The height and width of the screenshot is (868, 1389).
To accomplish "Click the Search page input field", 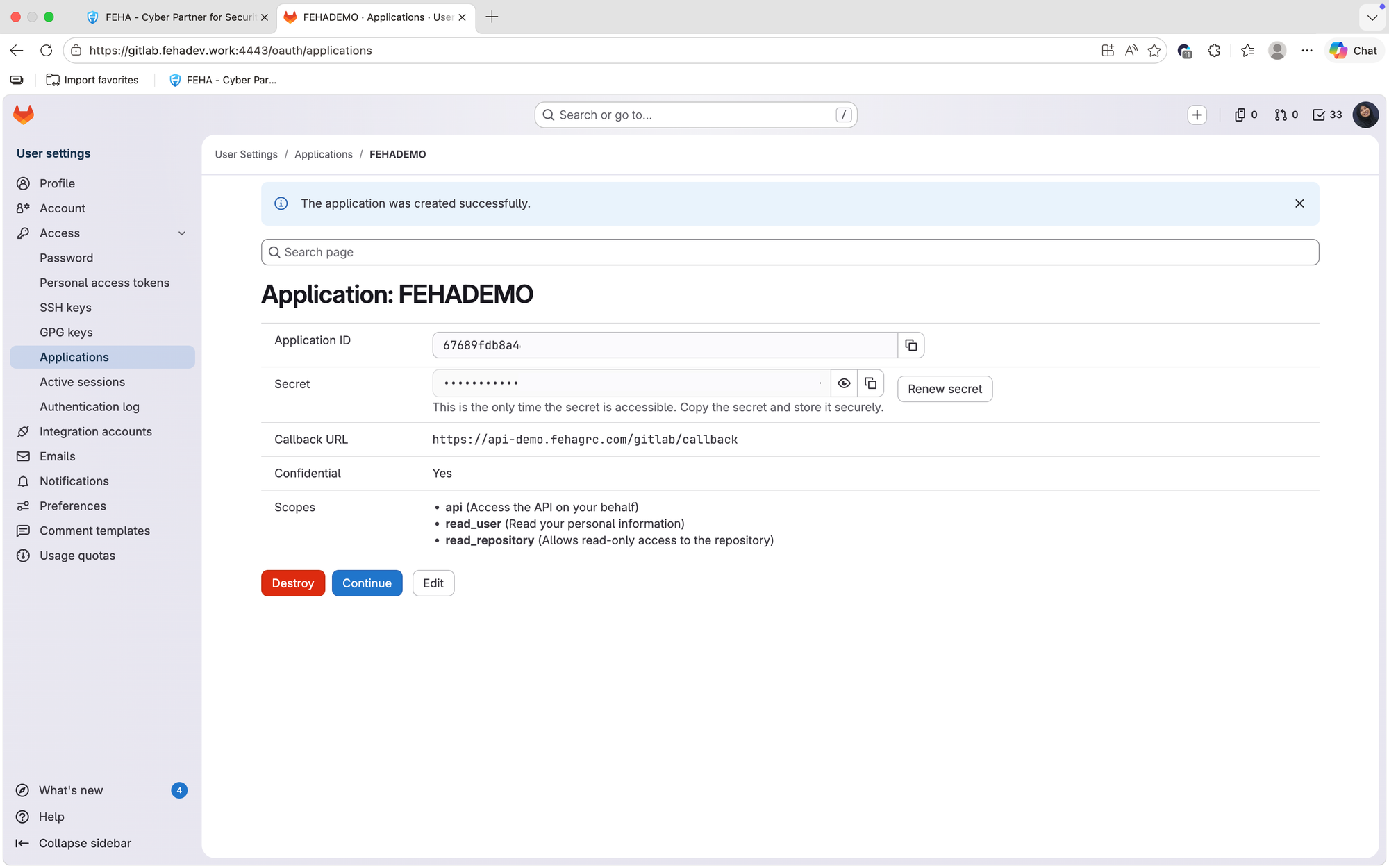I will (x=790, y=252).
